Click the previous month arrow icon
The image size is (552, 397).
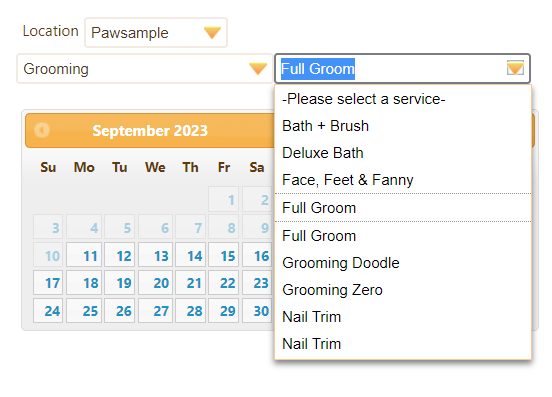(x=42, y=130)
